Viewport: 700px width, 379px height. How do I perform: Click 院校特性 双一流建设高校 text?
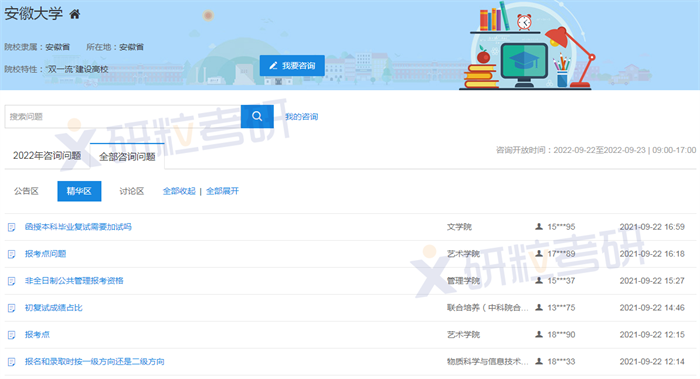point(57,69)
